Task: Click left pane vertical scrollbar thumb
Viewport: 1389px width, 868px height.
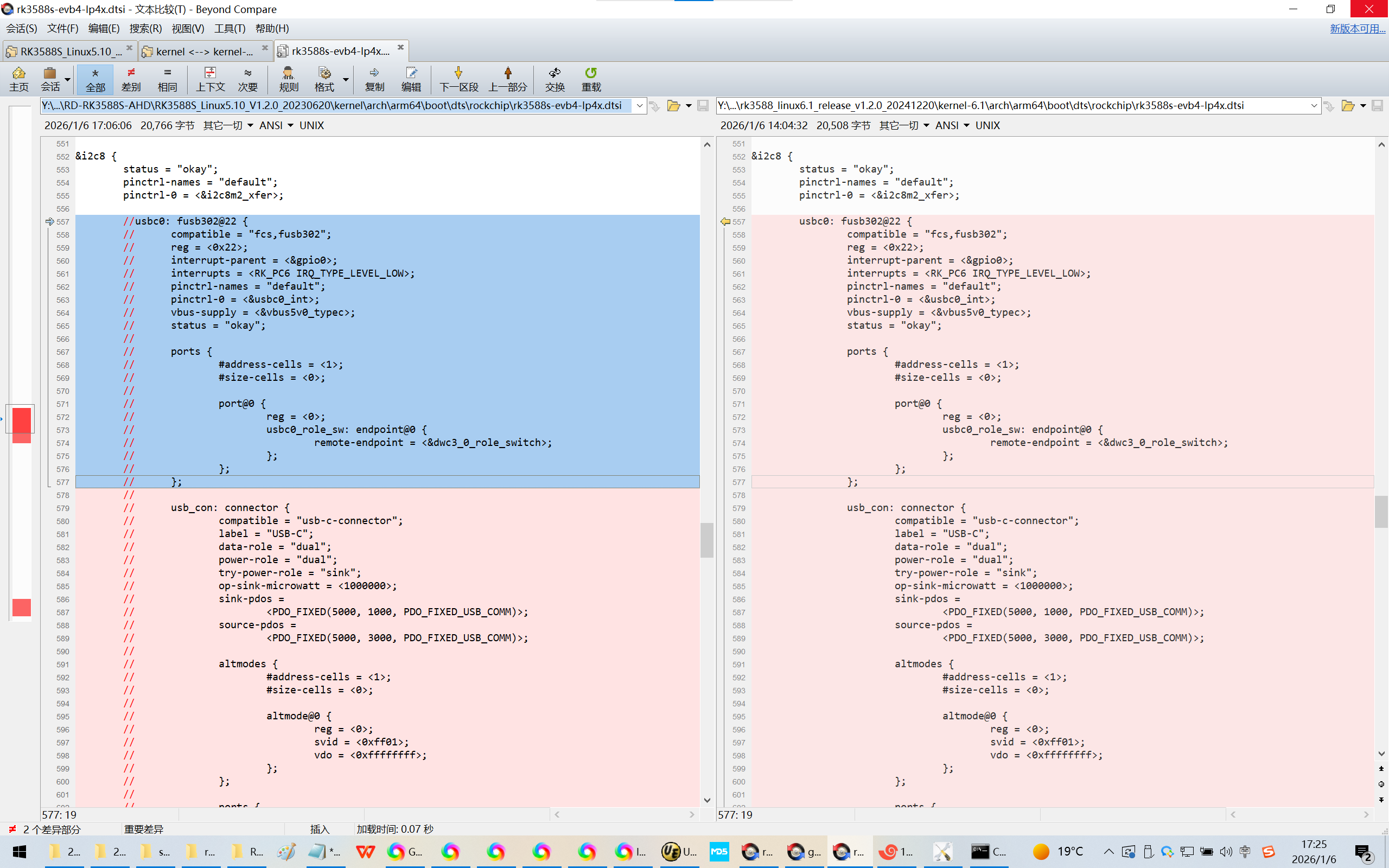Action: 706,540
